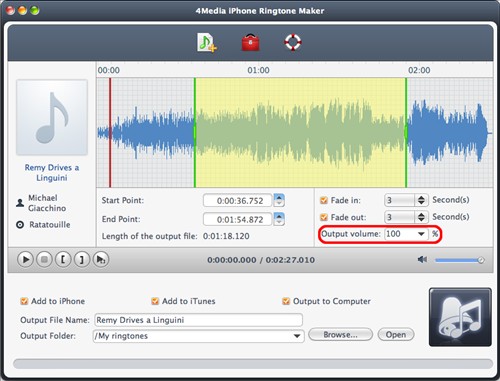Click the Browse... button

coord(340,335)
